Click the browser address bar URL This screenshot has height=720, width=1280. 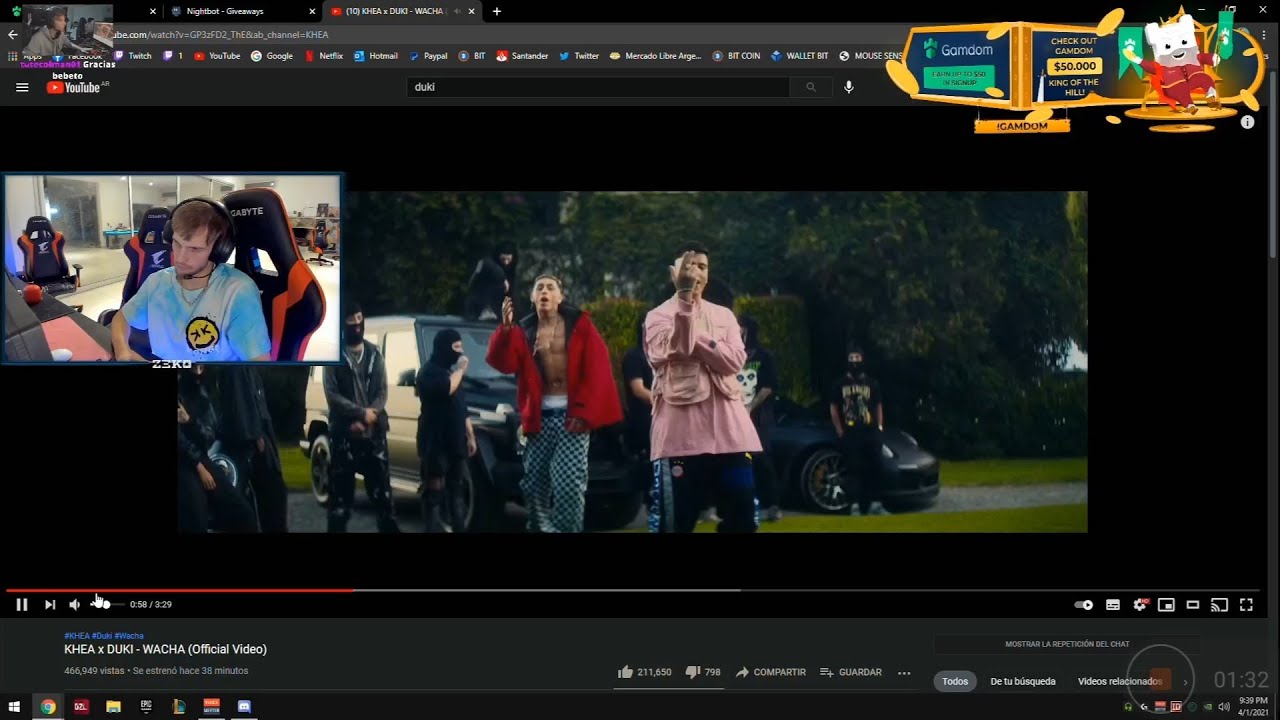pyautogui.click(x=222, y=35)
